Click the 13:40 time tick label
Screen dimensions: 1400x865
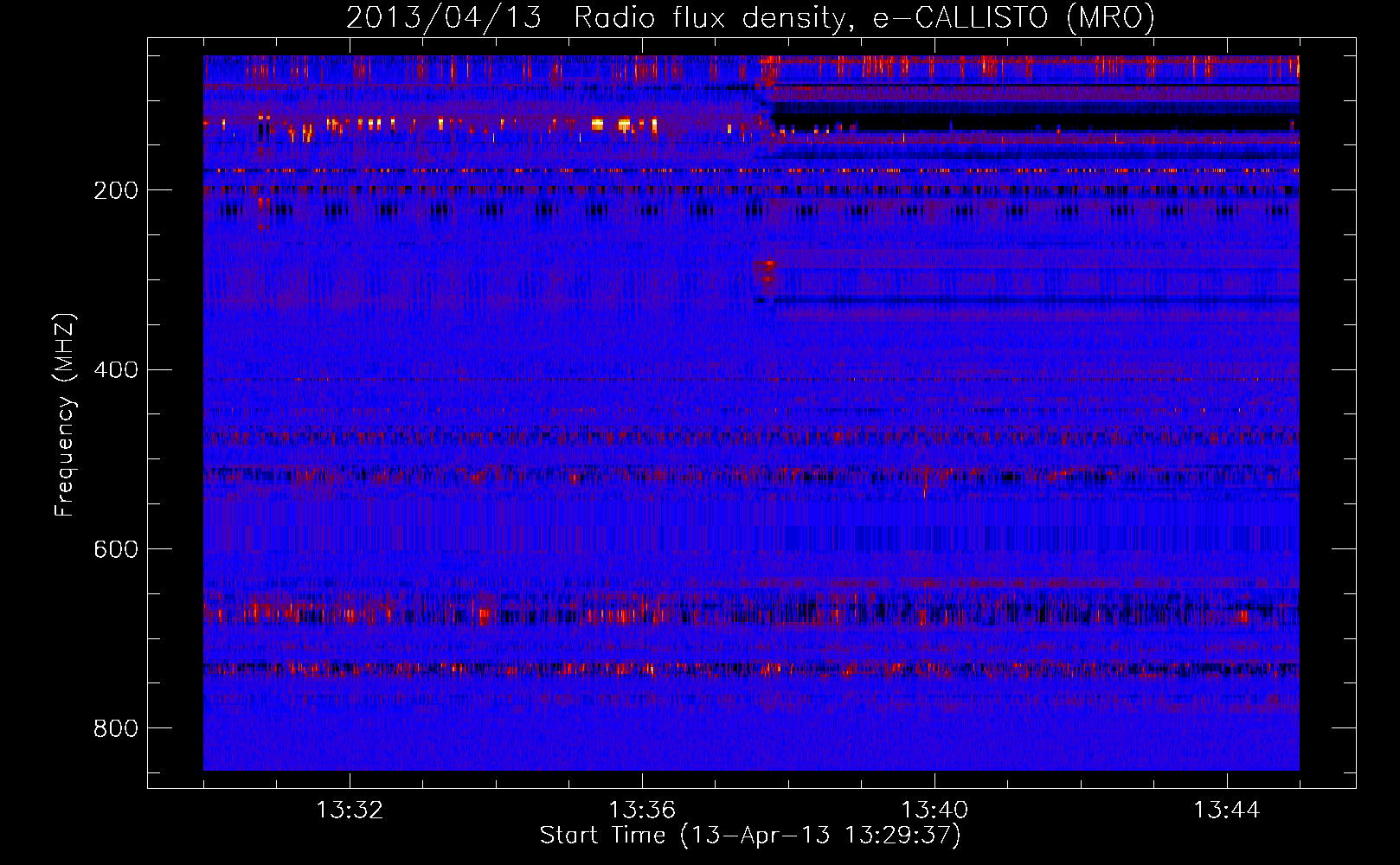tap(934, 811)
